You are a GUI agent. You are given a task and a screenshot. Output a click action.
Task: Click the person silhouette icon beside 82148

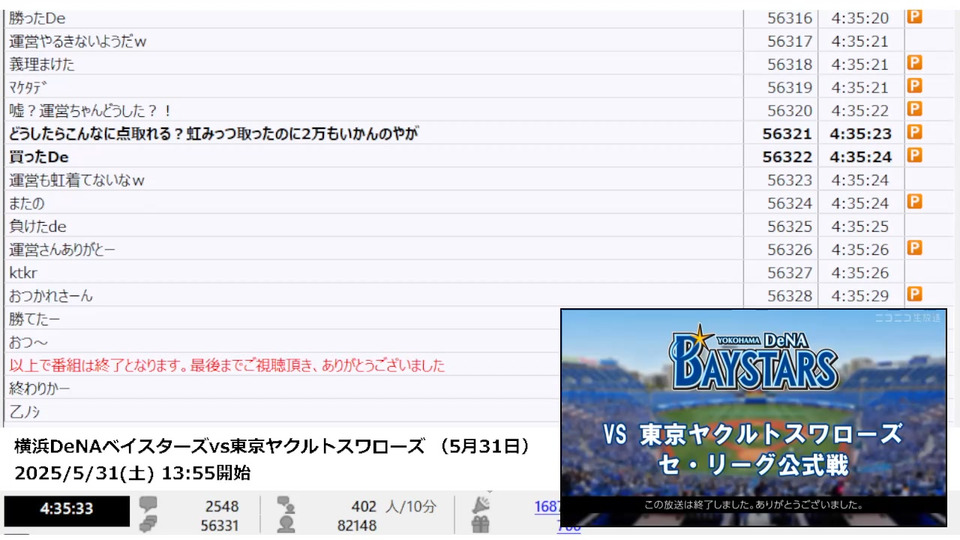click(286, 525)
